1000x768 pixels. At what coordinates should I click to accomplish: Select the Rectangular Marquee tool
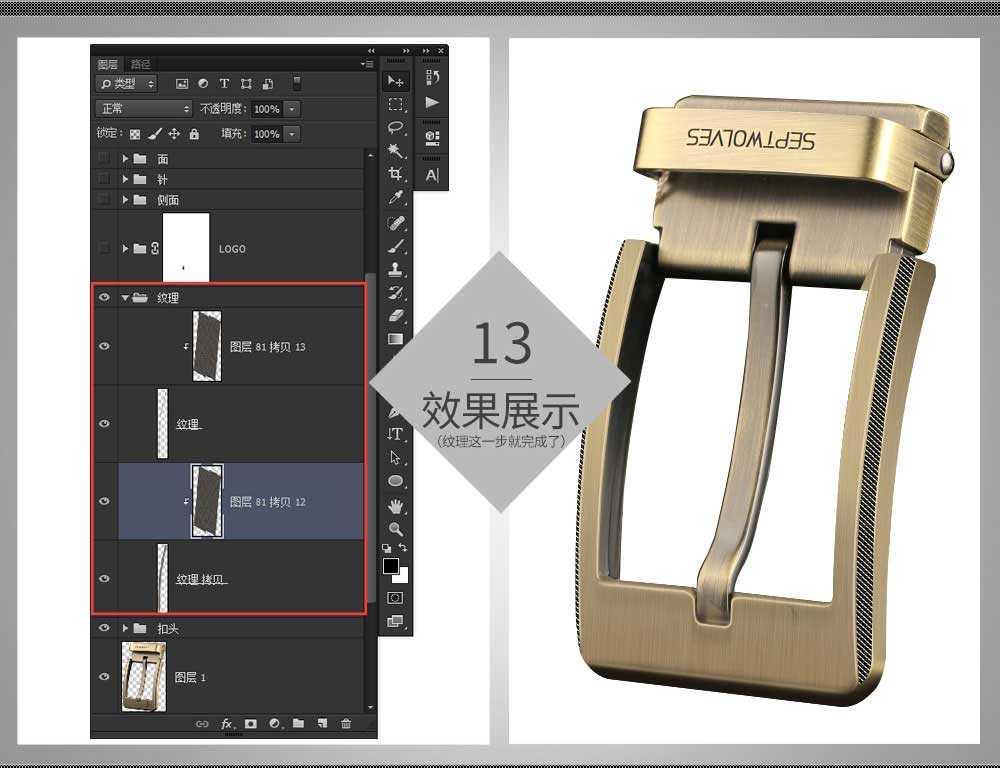[395, 104]
